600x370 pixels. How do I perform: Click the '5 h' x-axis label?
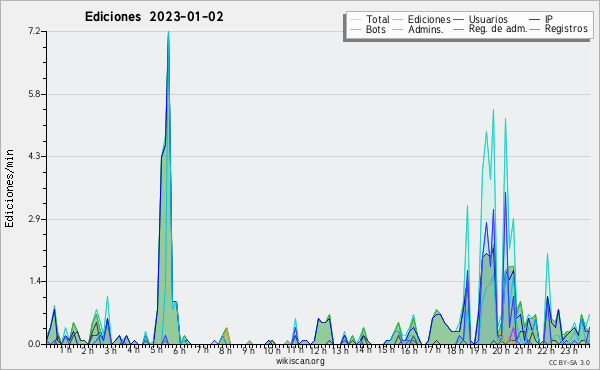tap(156, 350)
